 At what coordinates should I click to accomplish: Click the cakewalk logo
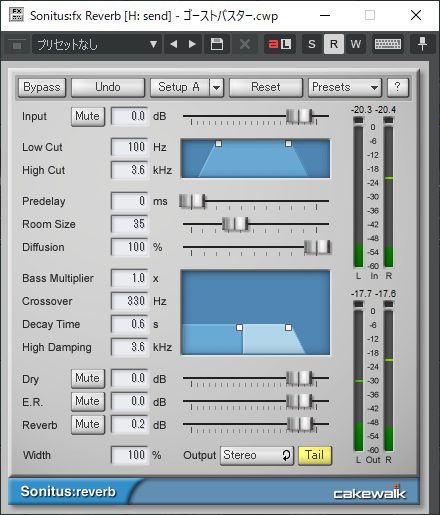369,493
